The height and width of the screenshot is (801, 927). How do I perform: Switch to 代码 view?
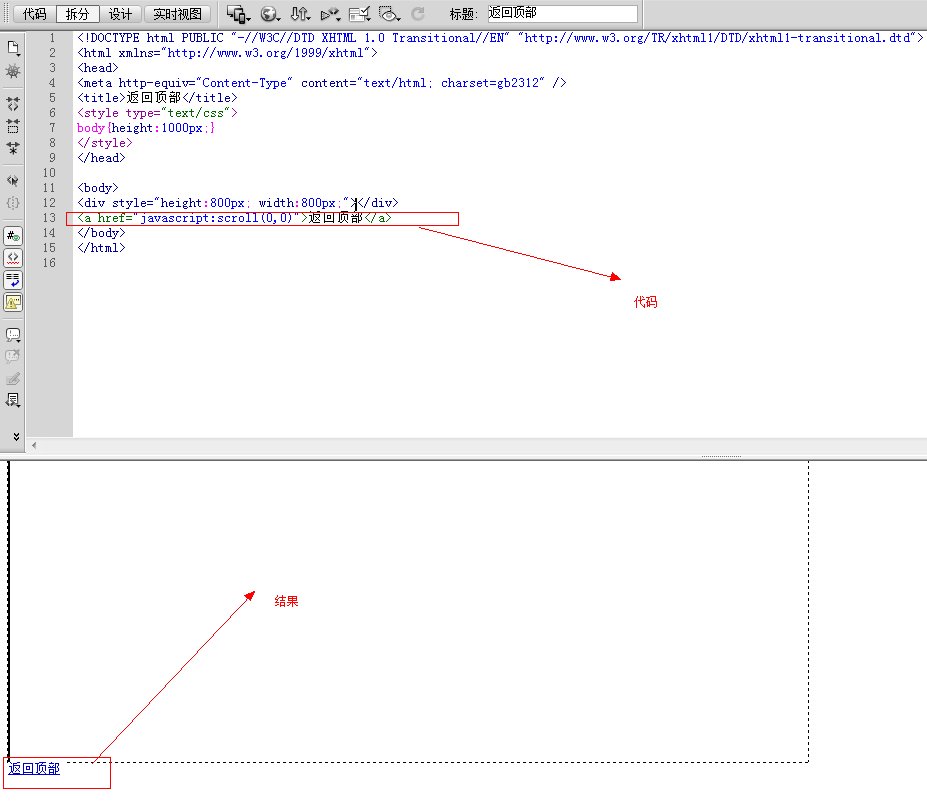pyautogui.click(x=35, y=14)
